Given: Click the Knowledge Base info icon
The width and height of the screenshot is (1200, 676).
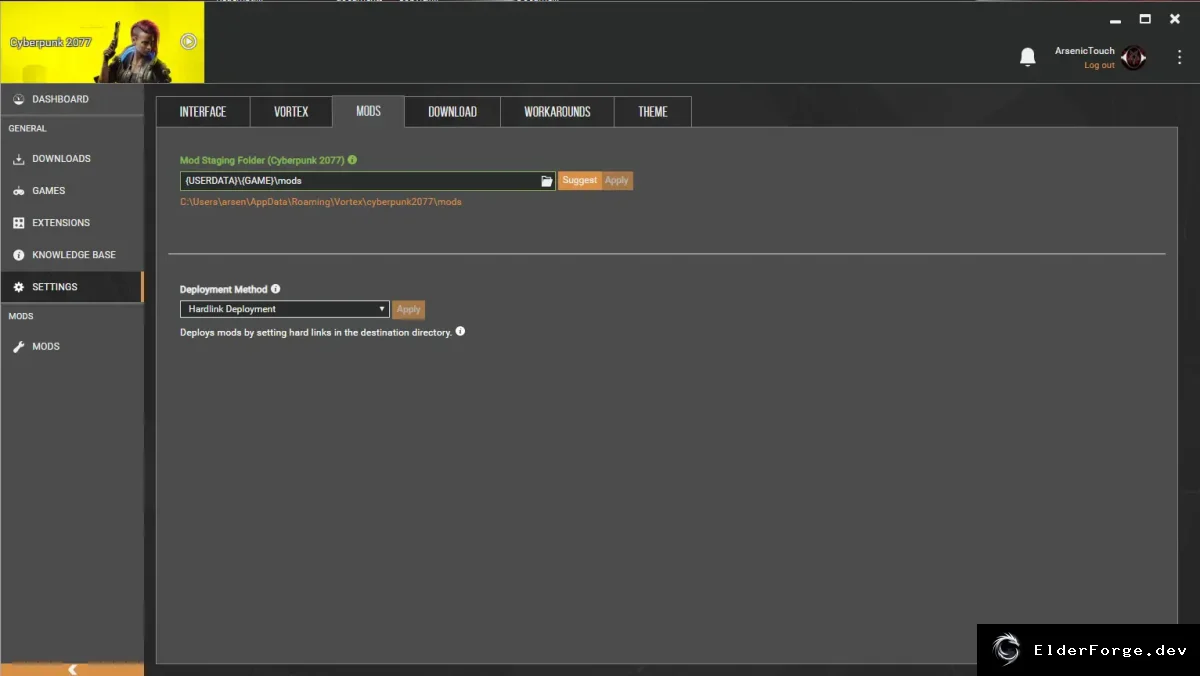Looking at the screenshot, I should (x=19, y=255).
